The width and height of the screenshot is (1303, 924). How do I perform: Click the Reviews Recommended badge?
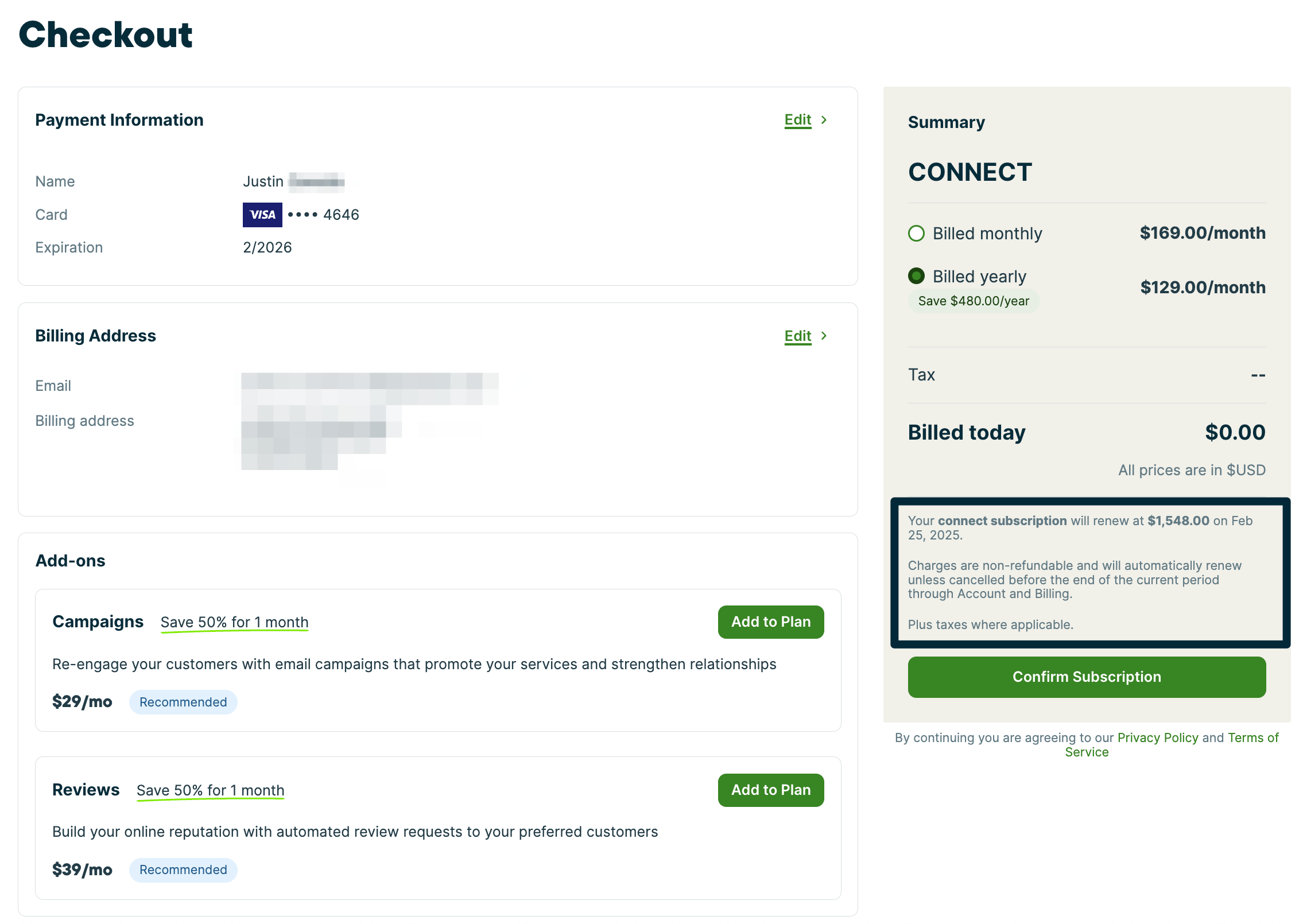pos(183,870)
